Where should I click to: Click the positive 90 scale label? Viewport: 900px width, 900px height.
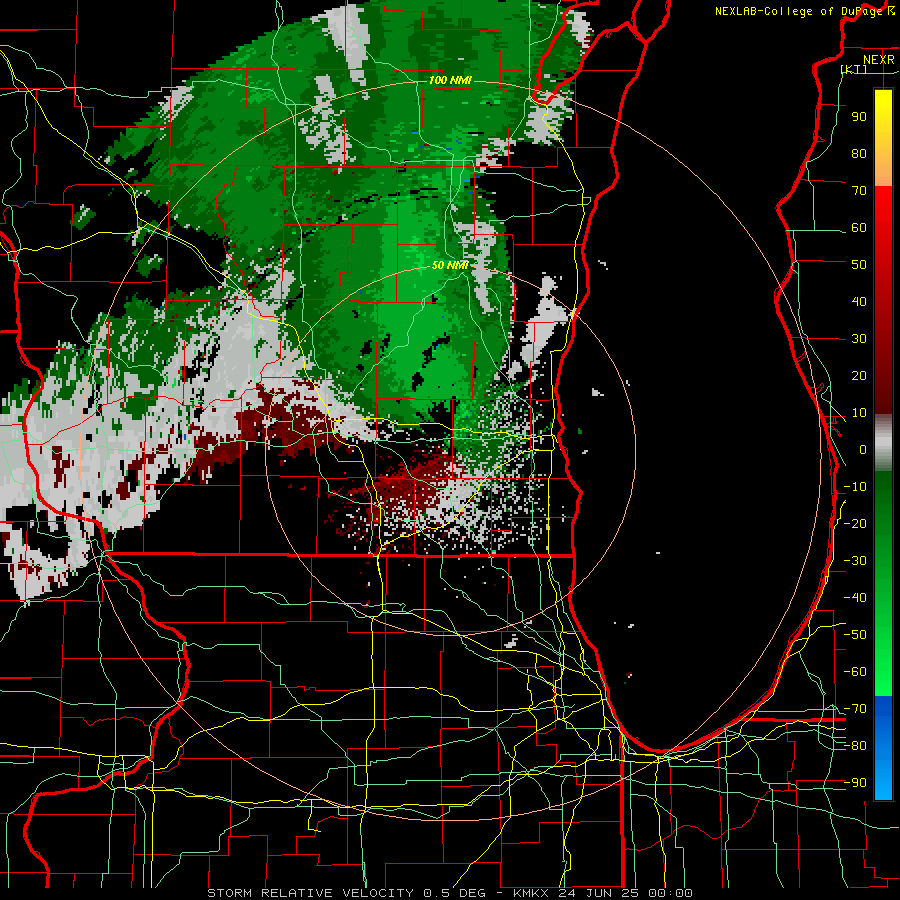pyautogui.click(x=859, y=117)
